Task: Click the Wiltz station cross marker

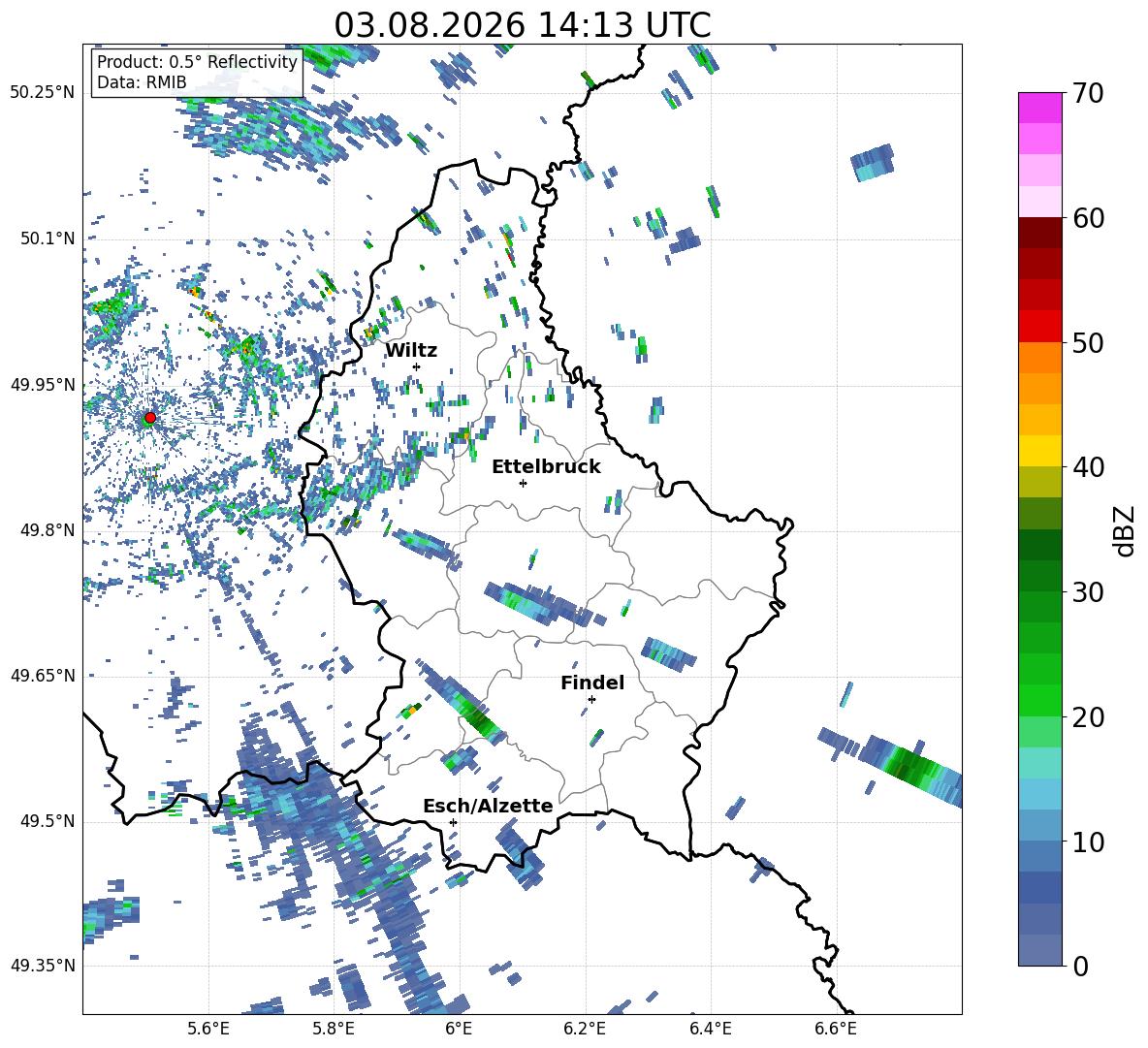Action: [x=417, y=366]
